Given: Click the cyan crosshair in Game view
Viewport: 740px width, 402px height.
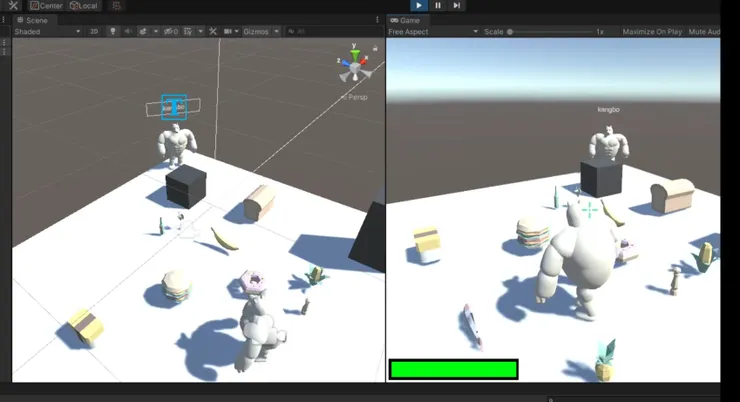Looking at the screenshot, I should 589,210.
